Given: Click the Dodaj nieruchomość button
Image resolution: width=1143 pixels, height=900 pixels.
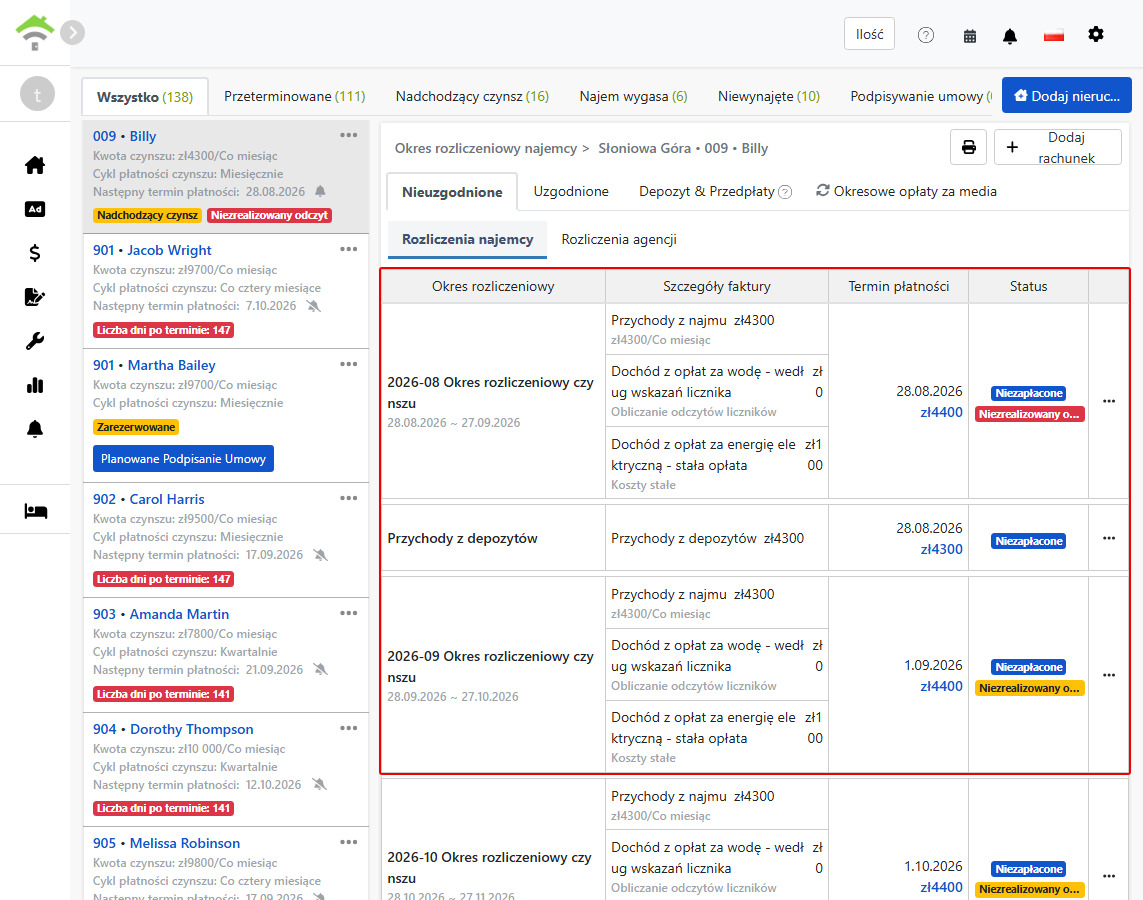Looking at the screenshot, I should click(1066, 95).
